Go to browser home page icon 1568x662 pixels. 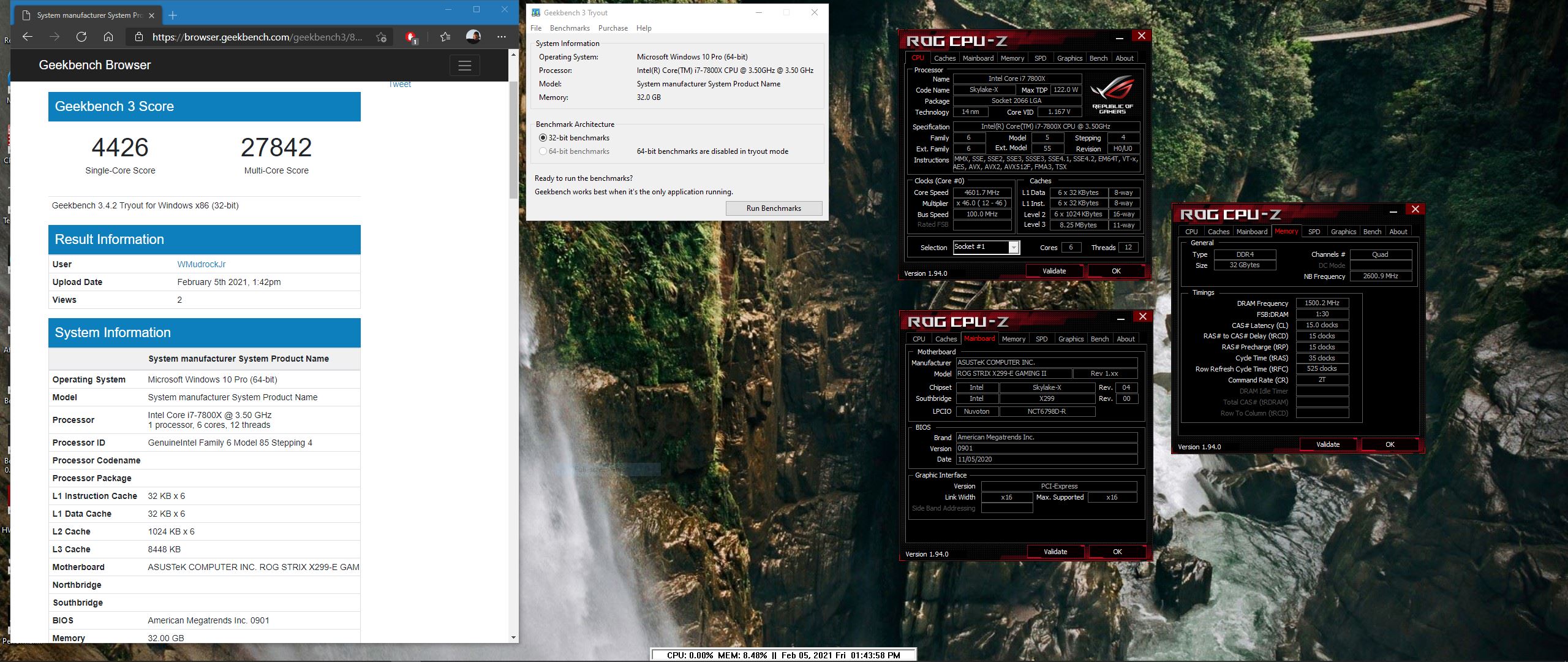[108, 37]
